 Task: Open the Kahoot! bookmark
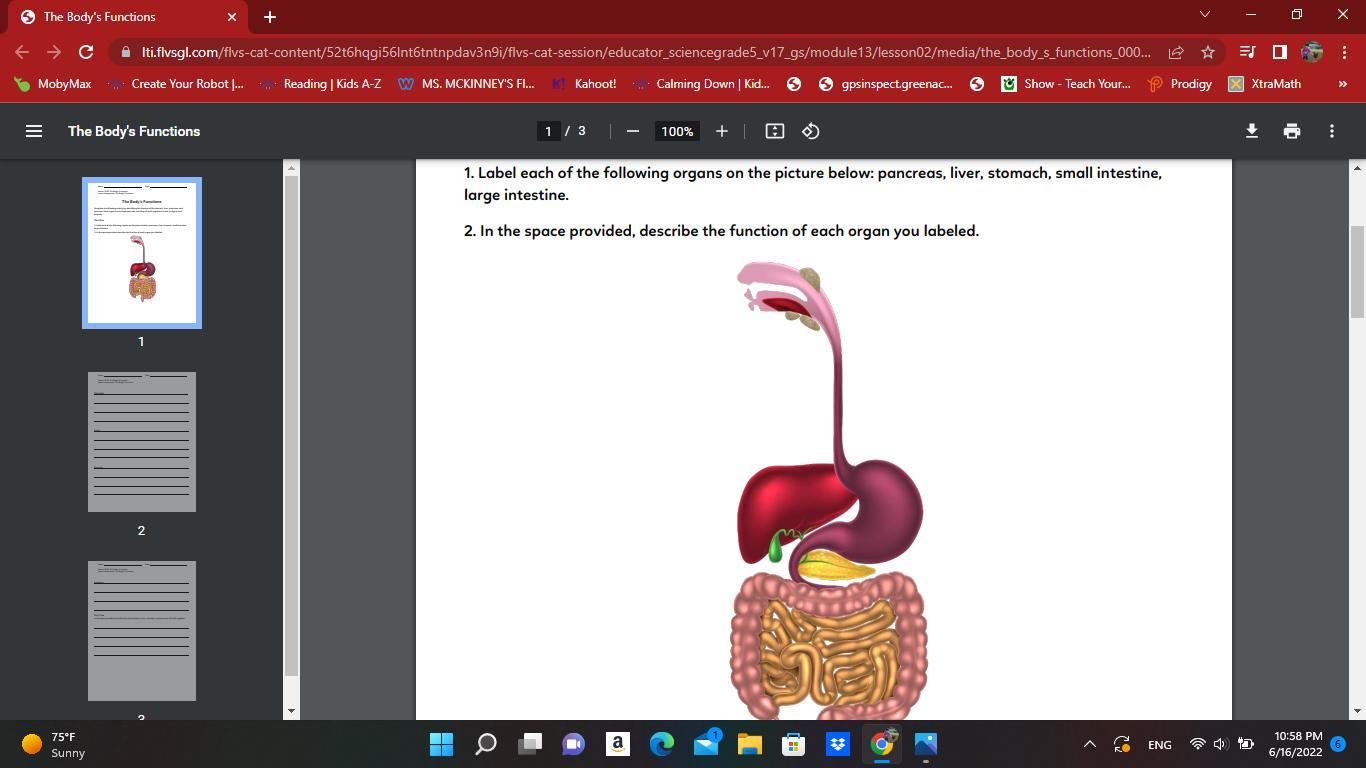(x=584, y=84)
